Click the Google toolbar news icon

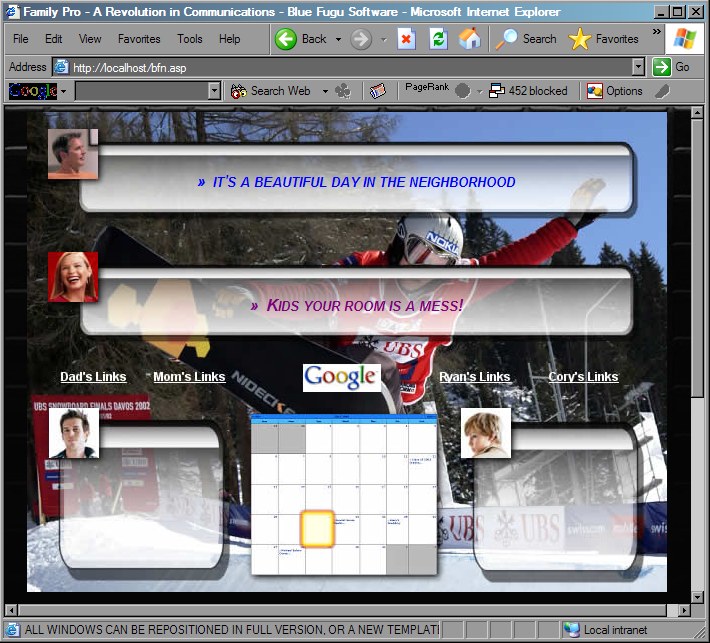(x=378, y=91)
